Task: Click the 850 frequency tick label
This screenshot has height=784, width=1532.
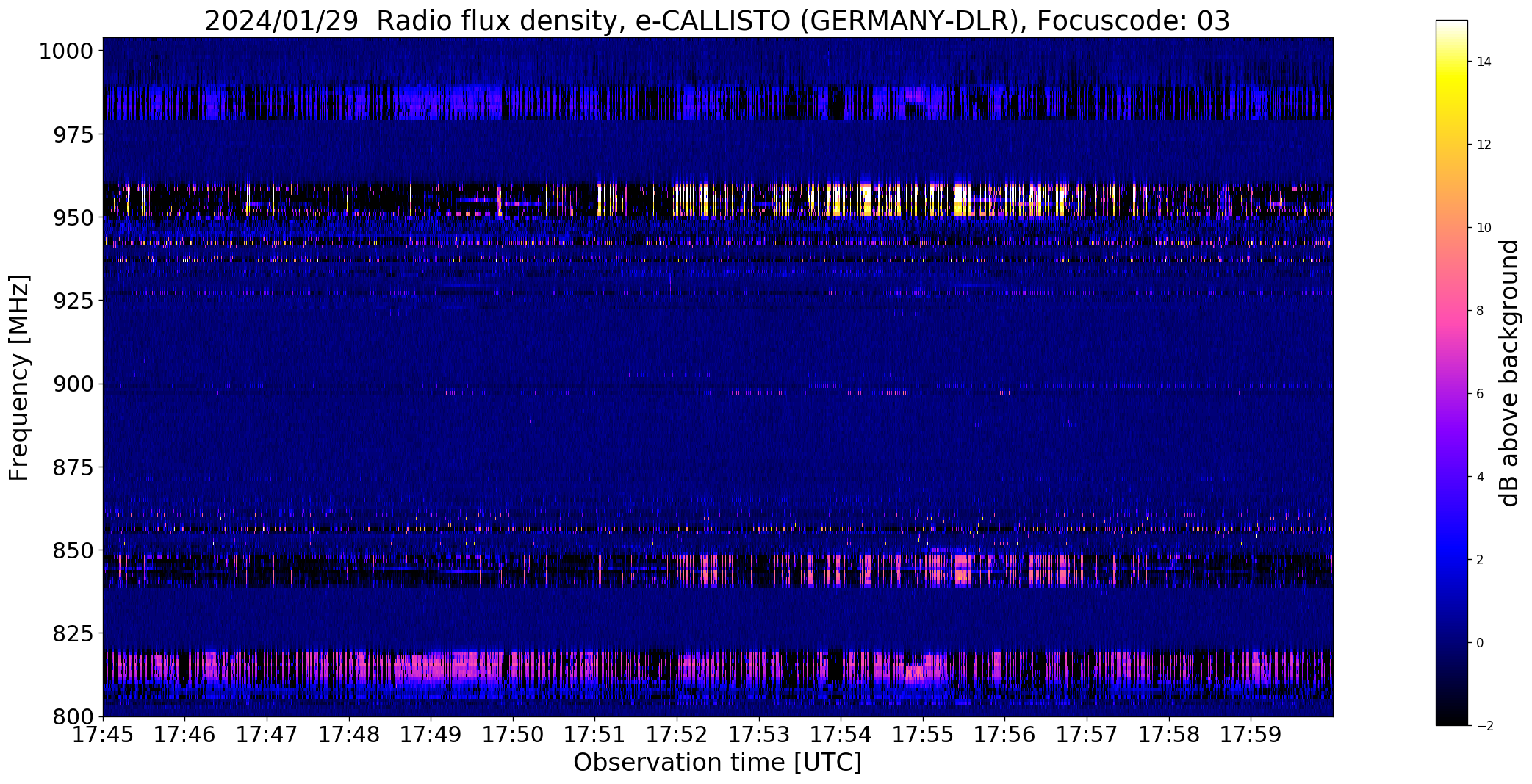Action: [73, 550]
